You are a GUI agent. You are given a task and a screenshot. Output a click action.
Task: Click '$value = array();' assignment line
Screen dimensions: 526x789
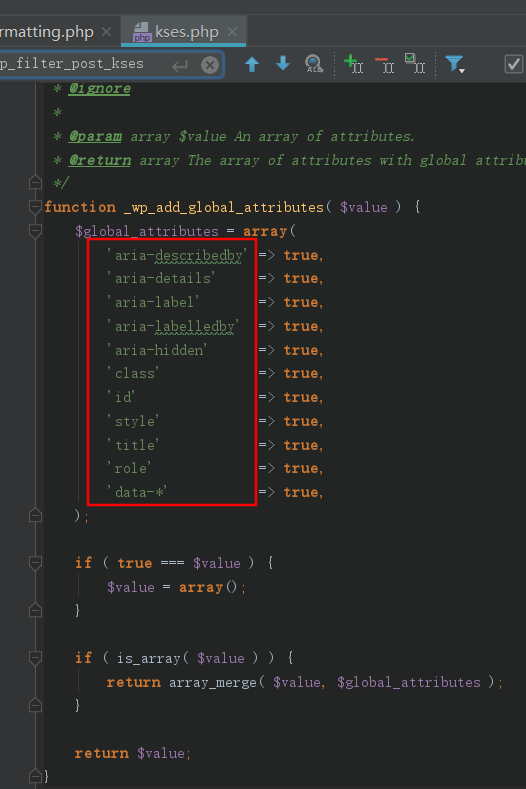[x=176, y=587]
